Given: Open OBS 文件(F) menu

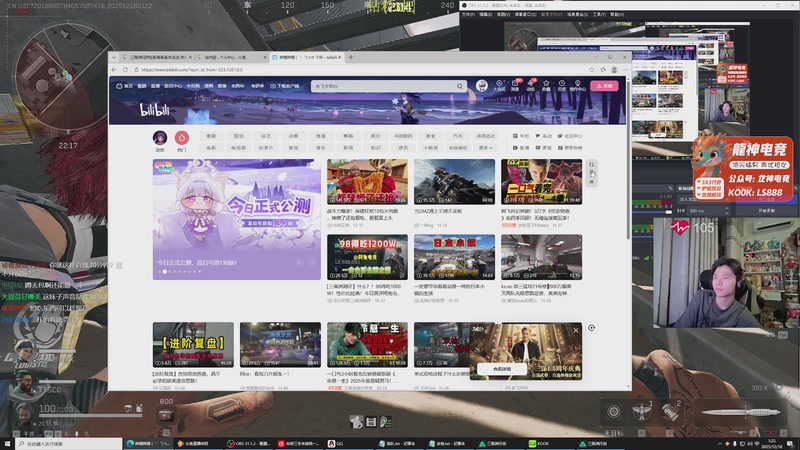Looking at the screenshot, I should (468, 14).
